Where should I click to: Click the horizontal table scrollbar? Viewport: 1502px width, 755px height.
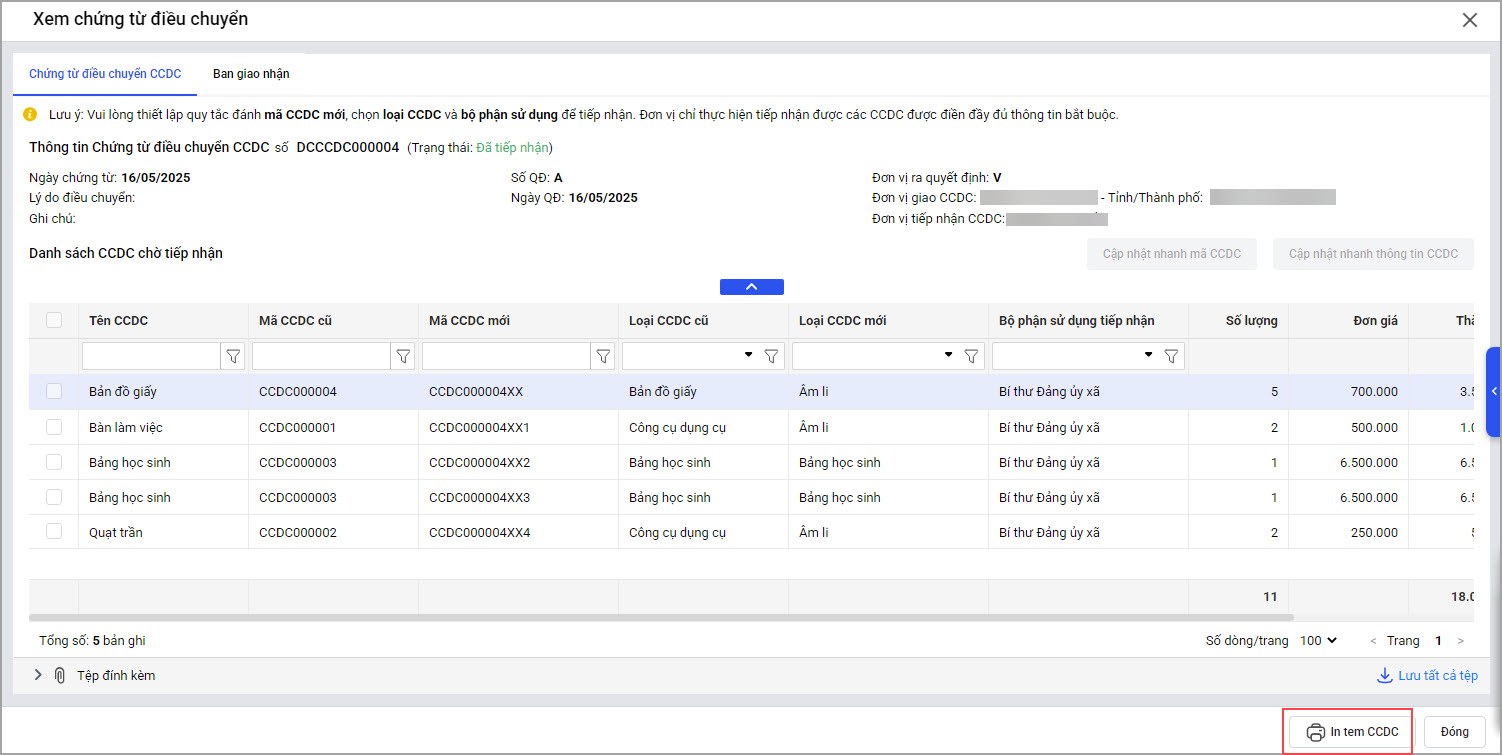660,618
